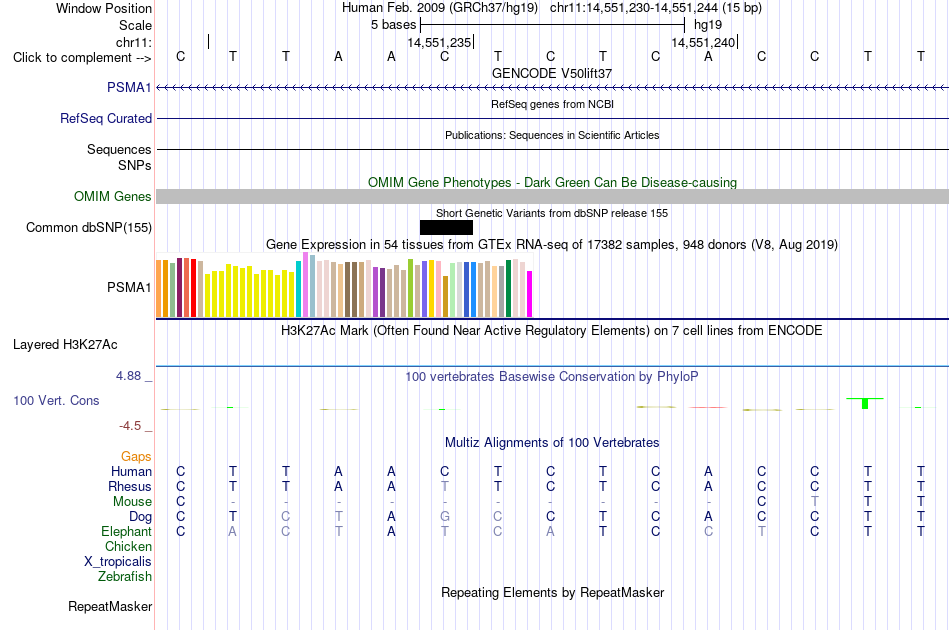Click the position label 14,551,240
950x630 pixels.
pyautogui.click(x=703, y=42)
